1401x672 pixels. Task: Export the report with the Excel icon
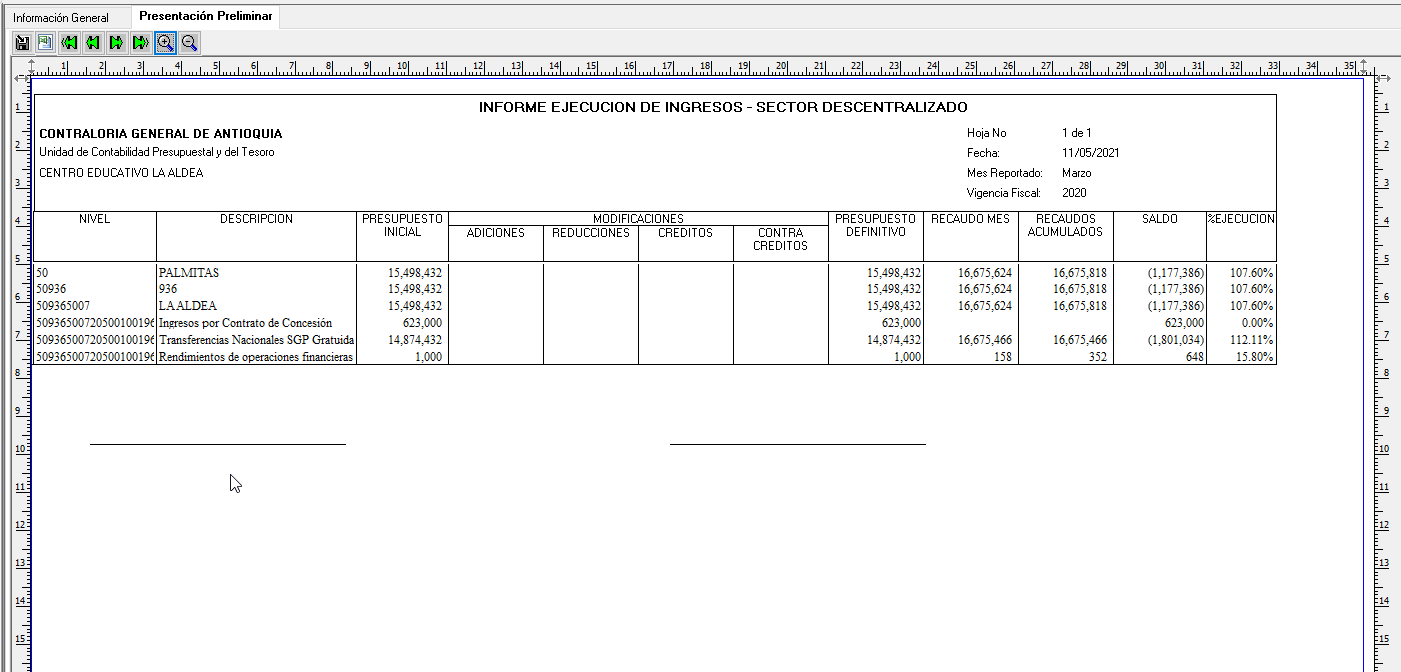pos(45,42)
